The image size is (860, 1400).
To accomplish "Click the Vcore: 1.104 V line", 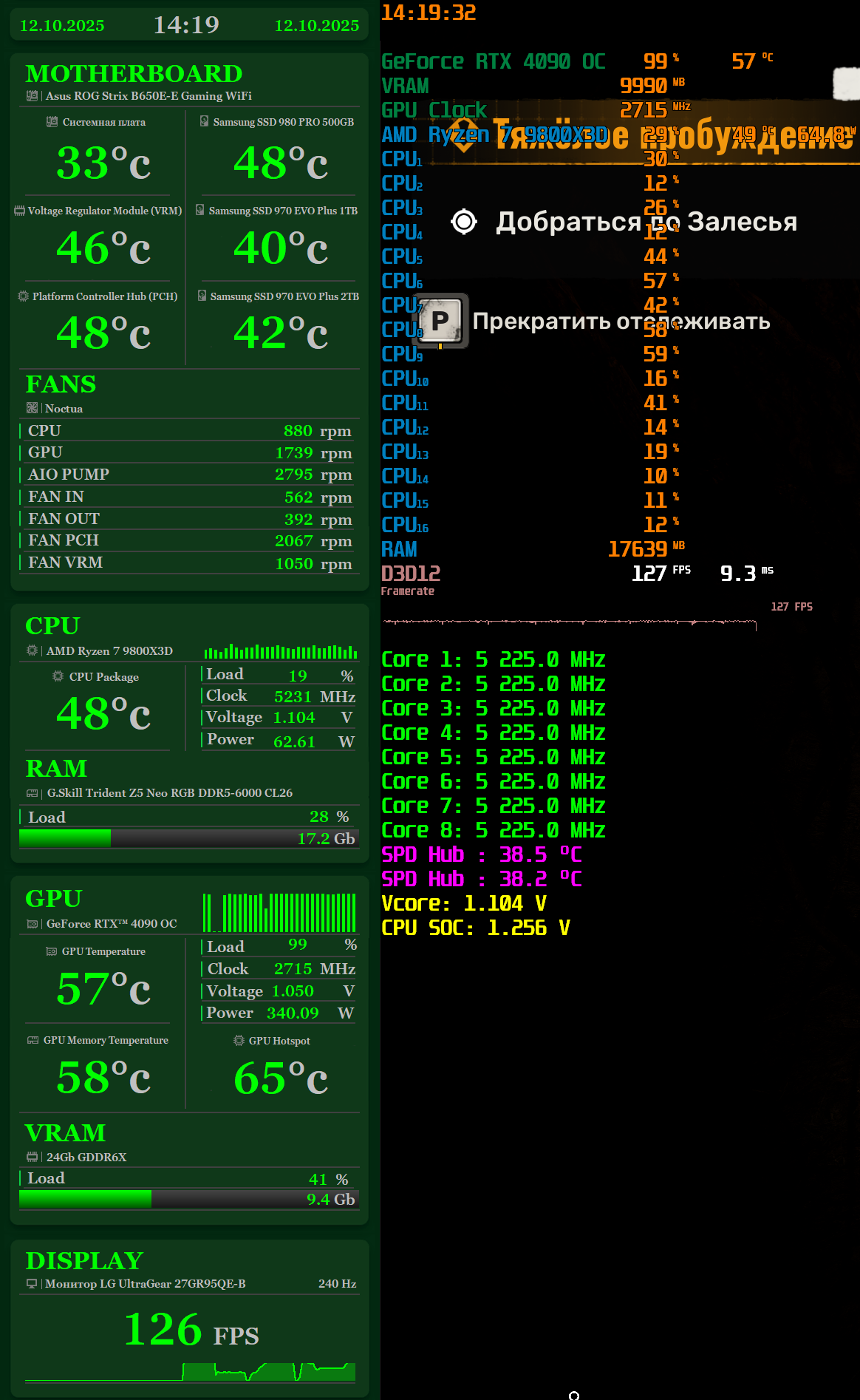I will pyautogui.click(x=464, y=903).
